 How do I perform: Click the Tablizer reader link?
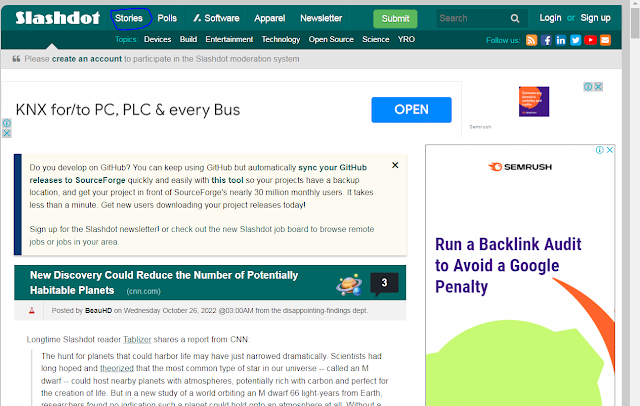click(x=137, y=339)
